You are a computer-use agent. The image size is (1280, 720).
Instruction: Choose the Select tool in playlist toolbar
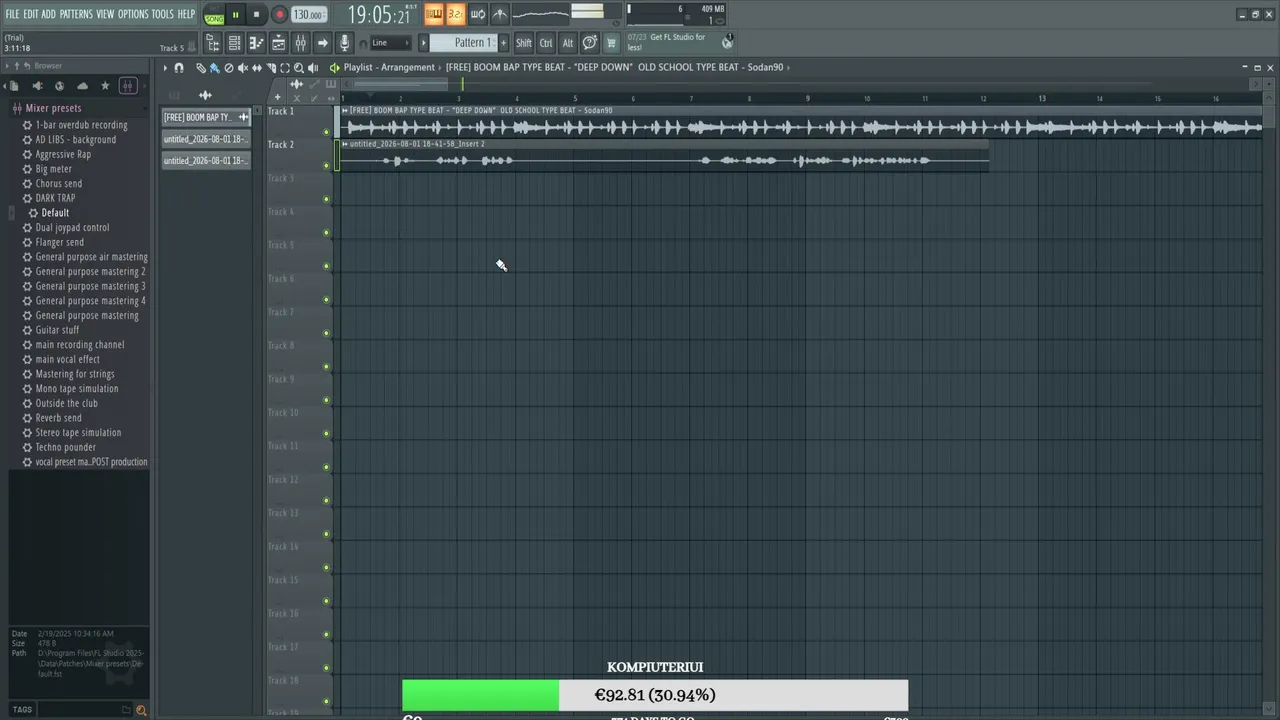285,68
